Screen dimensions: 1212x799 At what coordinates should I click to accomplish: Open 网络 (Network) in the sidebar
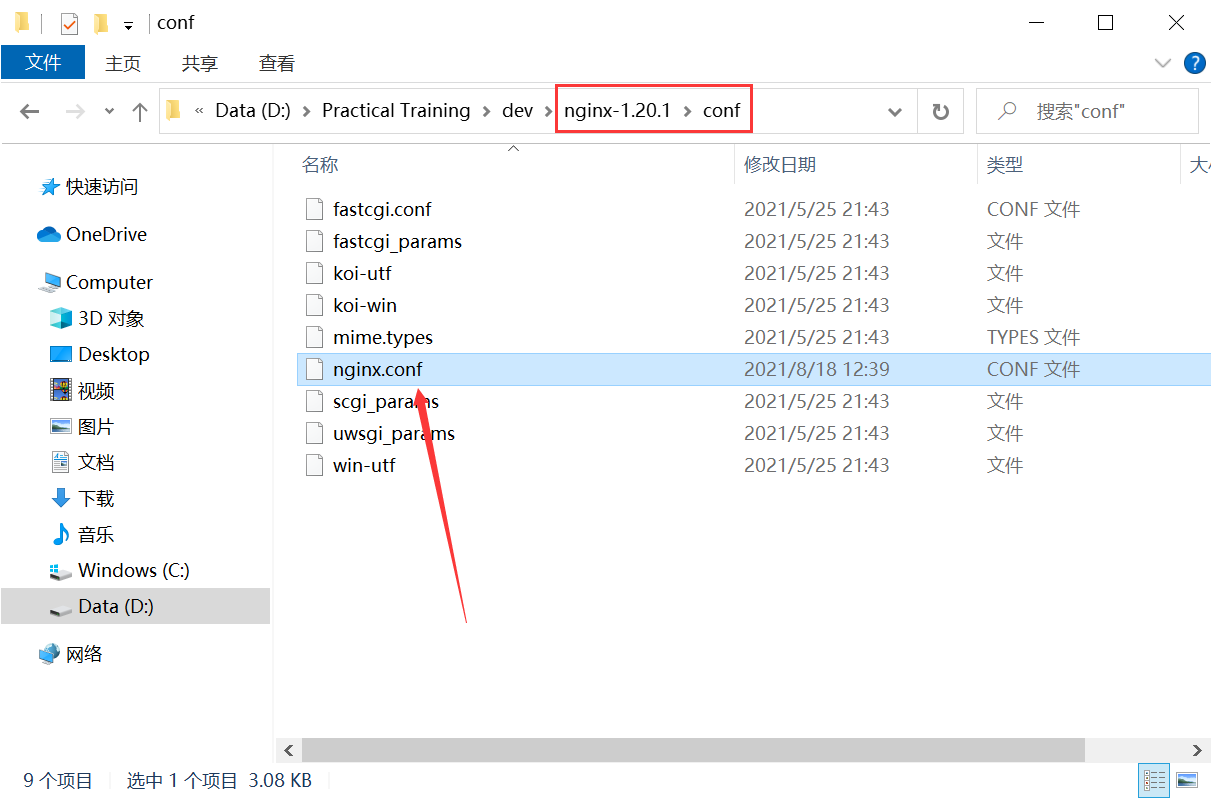tap(71, 655)
